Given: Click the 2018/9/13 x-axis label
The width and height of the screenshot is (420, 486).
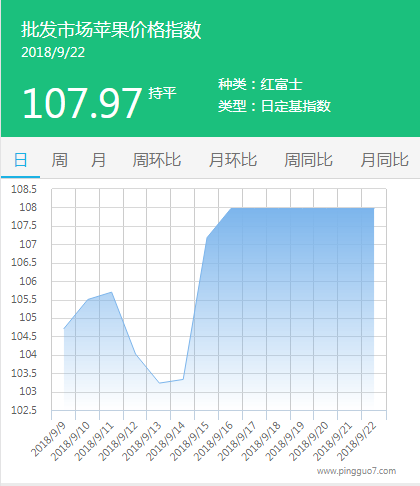Looking at the screenshot, I should pyautogui.click(x=142, y=441).
